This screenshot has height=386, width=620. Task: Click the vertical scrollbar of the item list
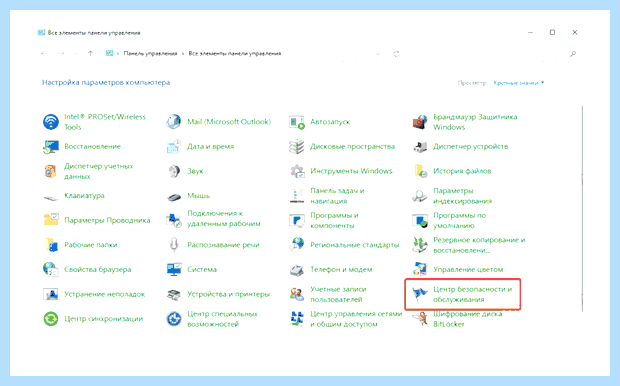click(582, 208)
